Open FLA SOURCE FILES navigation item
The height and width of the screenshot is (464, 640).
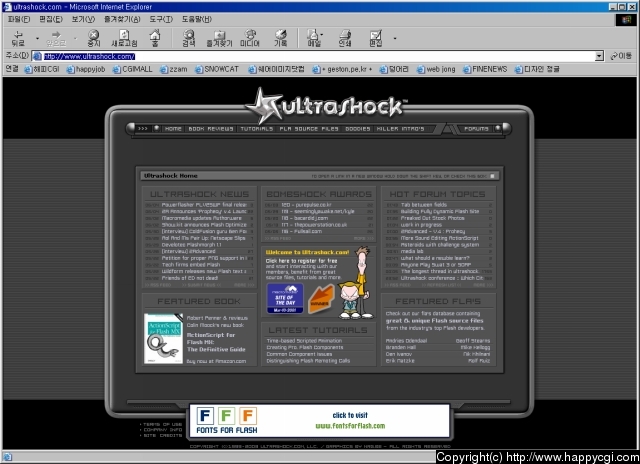[309, 129]
